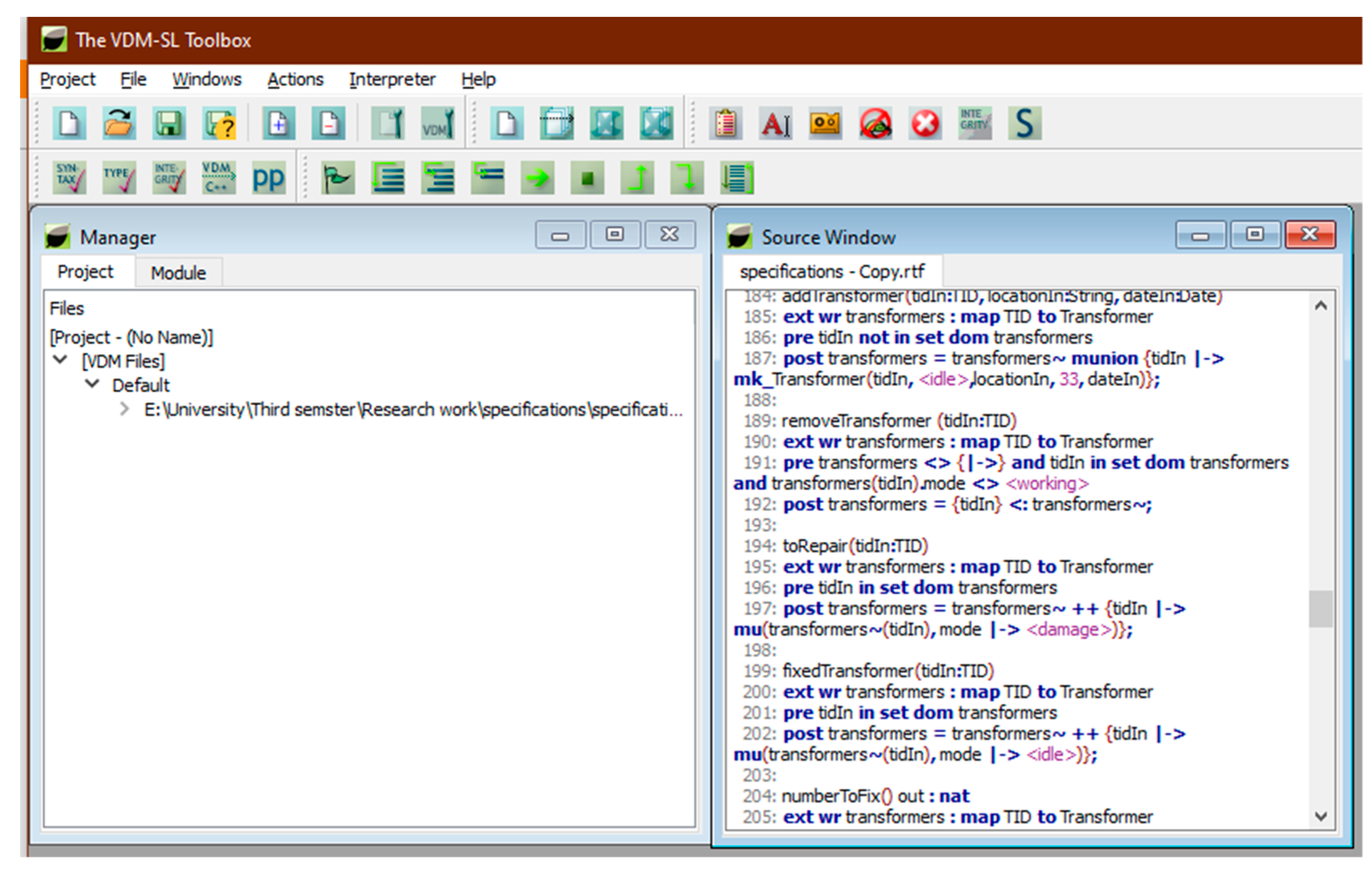Run the Type check tool
The width and height of the screenshot is (1372, 875).
click(x=118, y=178)
